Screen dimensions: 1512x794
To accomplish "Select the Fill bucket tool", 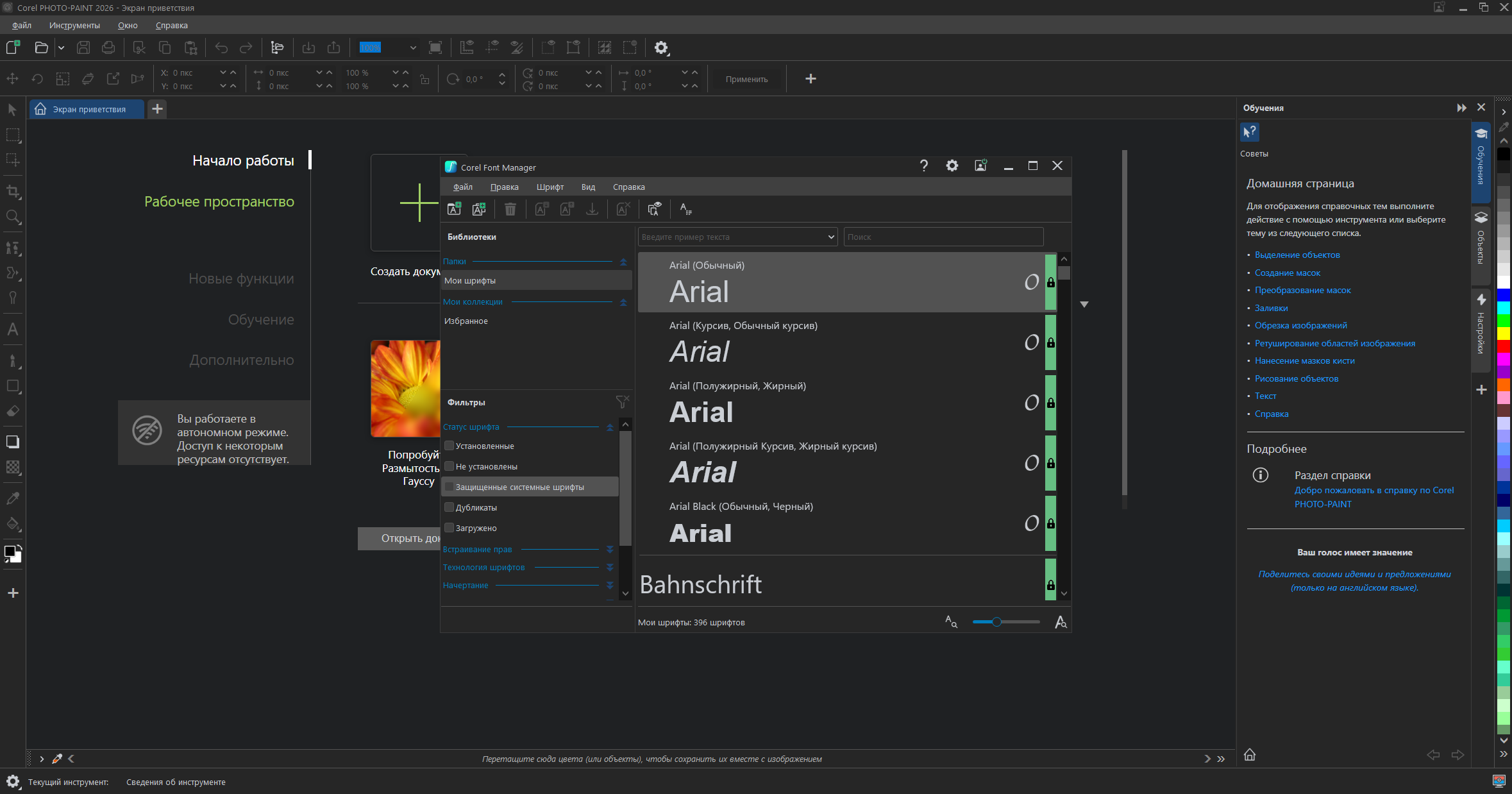I will coord(13,523).
